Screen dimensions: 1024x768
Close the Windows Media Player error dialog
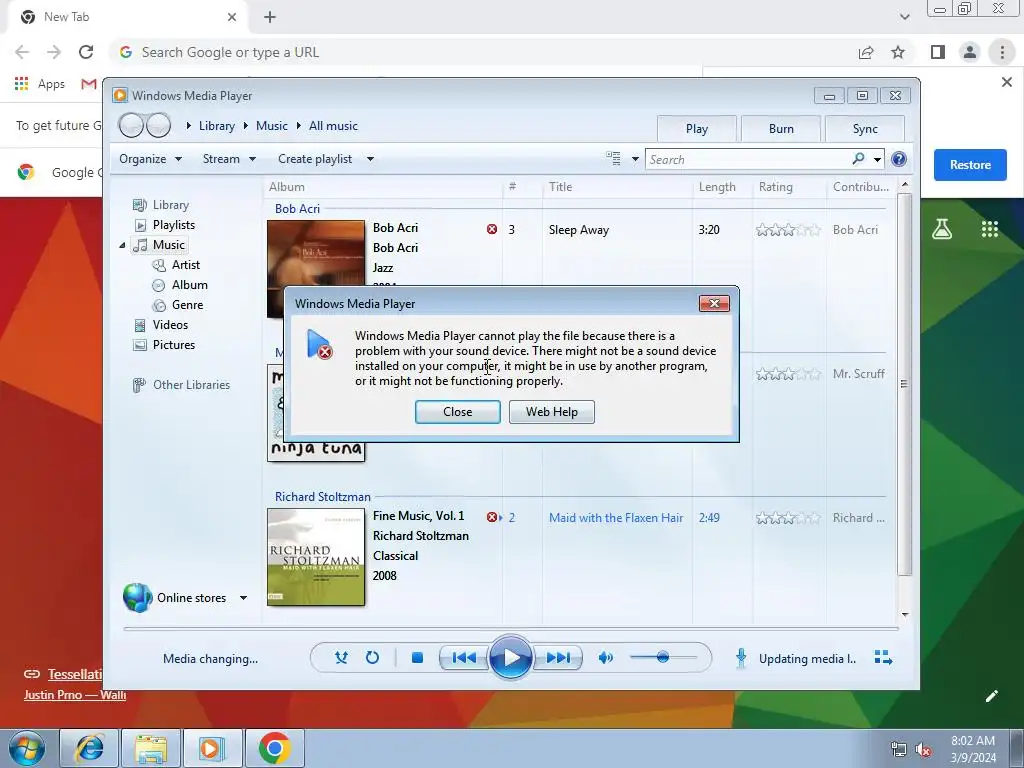point(457,412)
